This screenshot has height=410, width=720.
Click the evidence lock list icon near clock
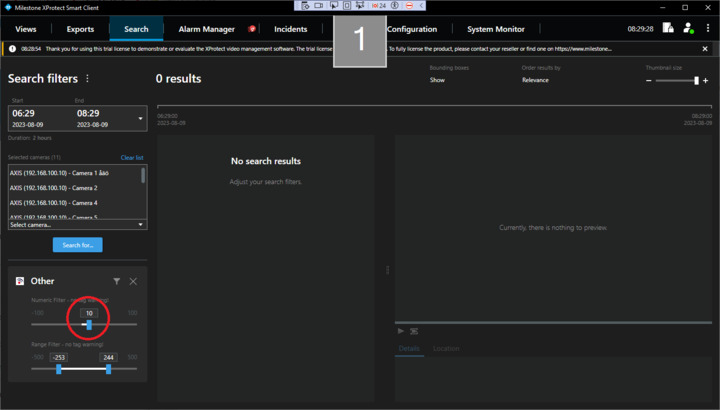click(668, 29)
